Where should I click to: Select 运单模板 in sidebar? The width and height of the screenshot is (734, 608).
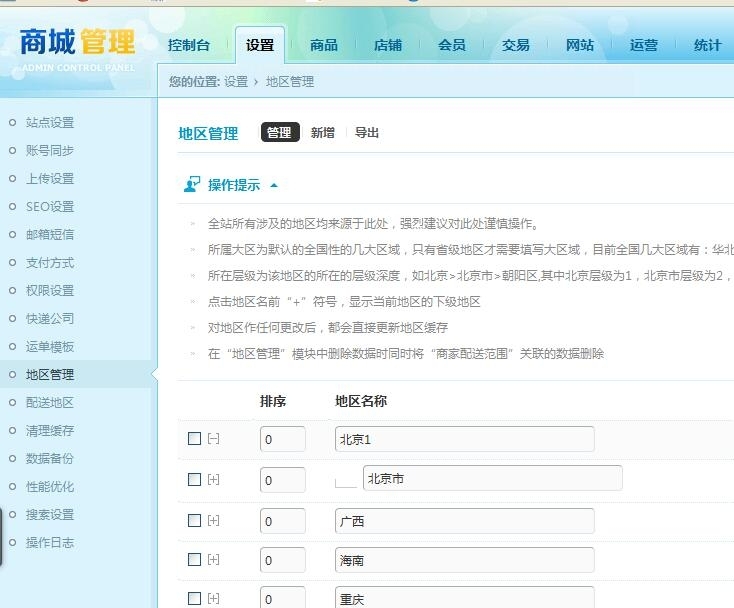click(50, 347)
